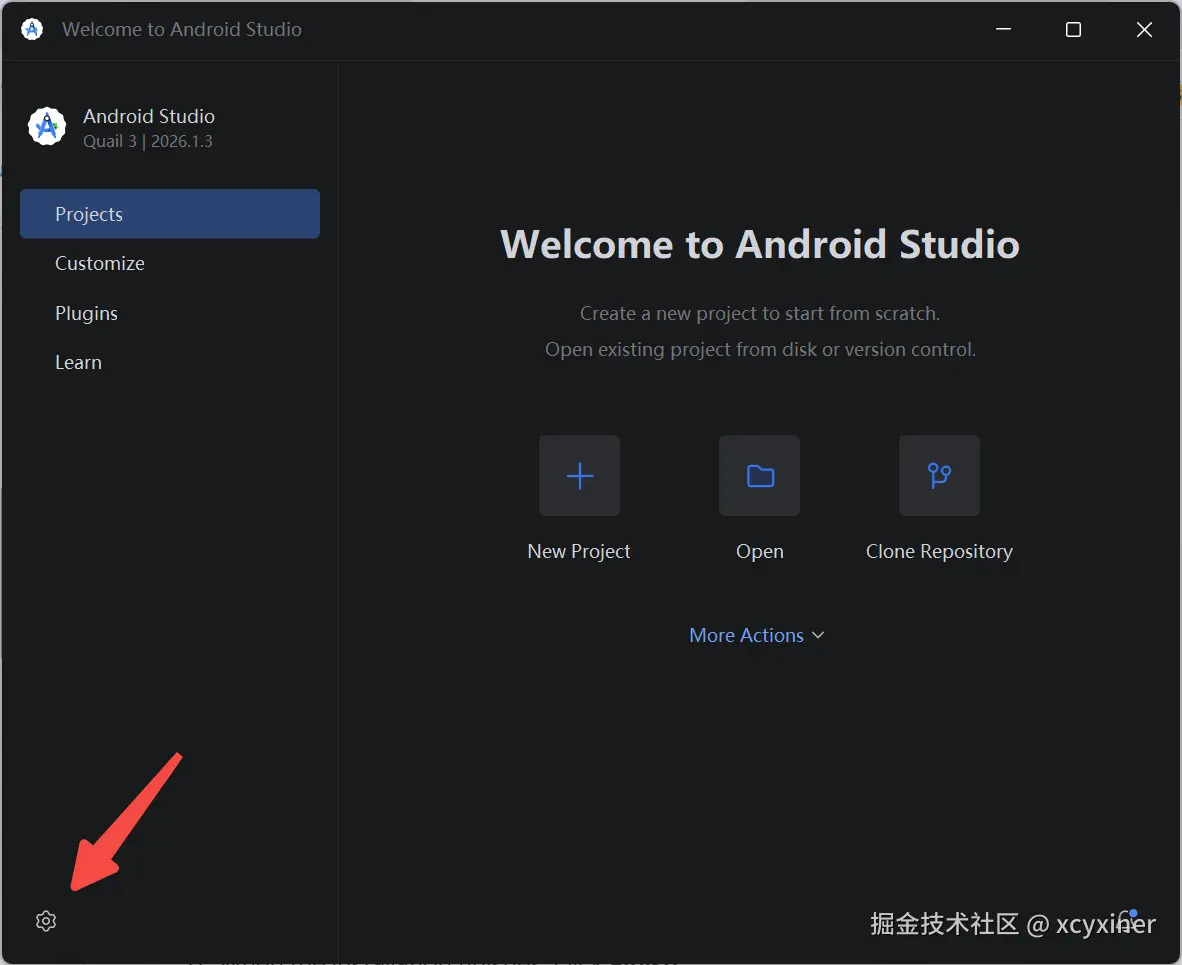
Task: Select the Projects tab
Action: click(x=170, y=214)
